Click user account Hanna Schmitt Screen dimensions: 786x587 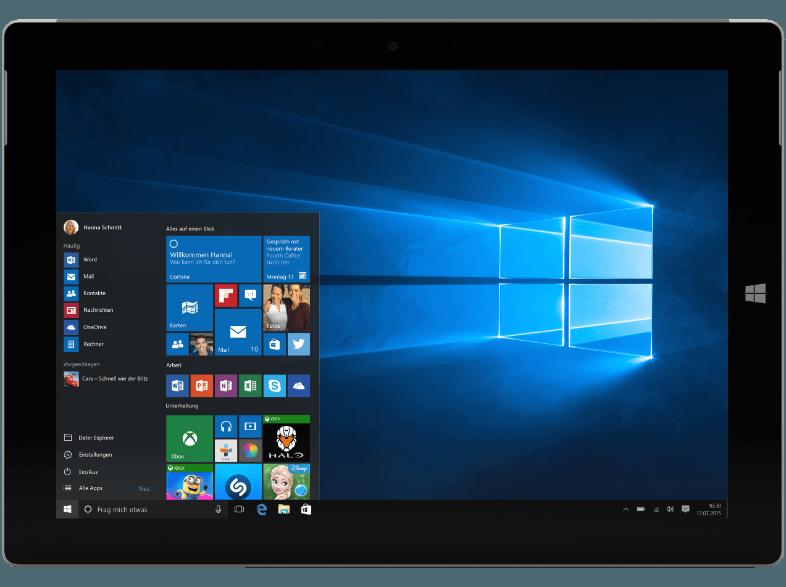coord(93,227)
